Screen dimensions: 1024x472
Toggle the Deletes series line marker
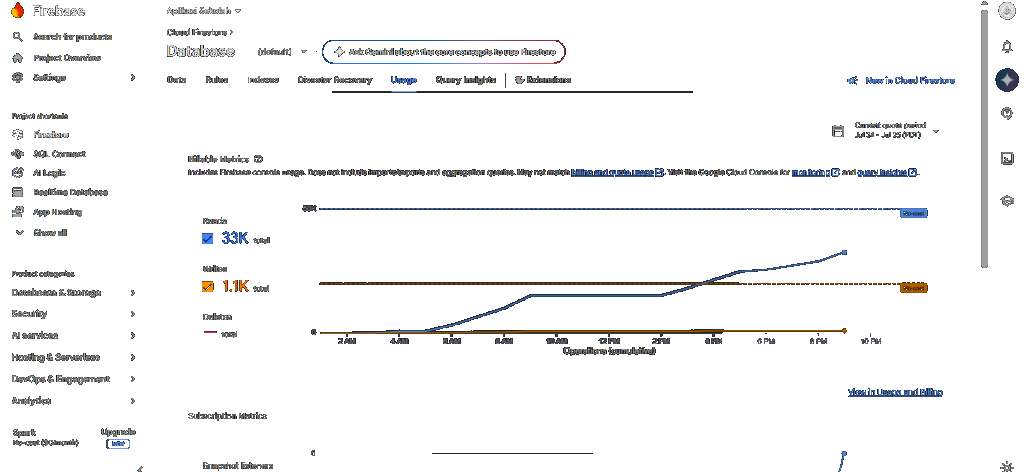[210, 332]
